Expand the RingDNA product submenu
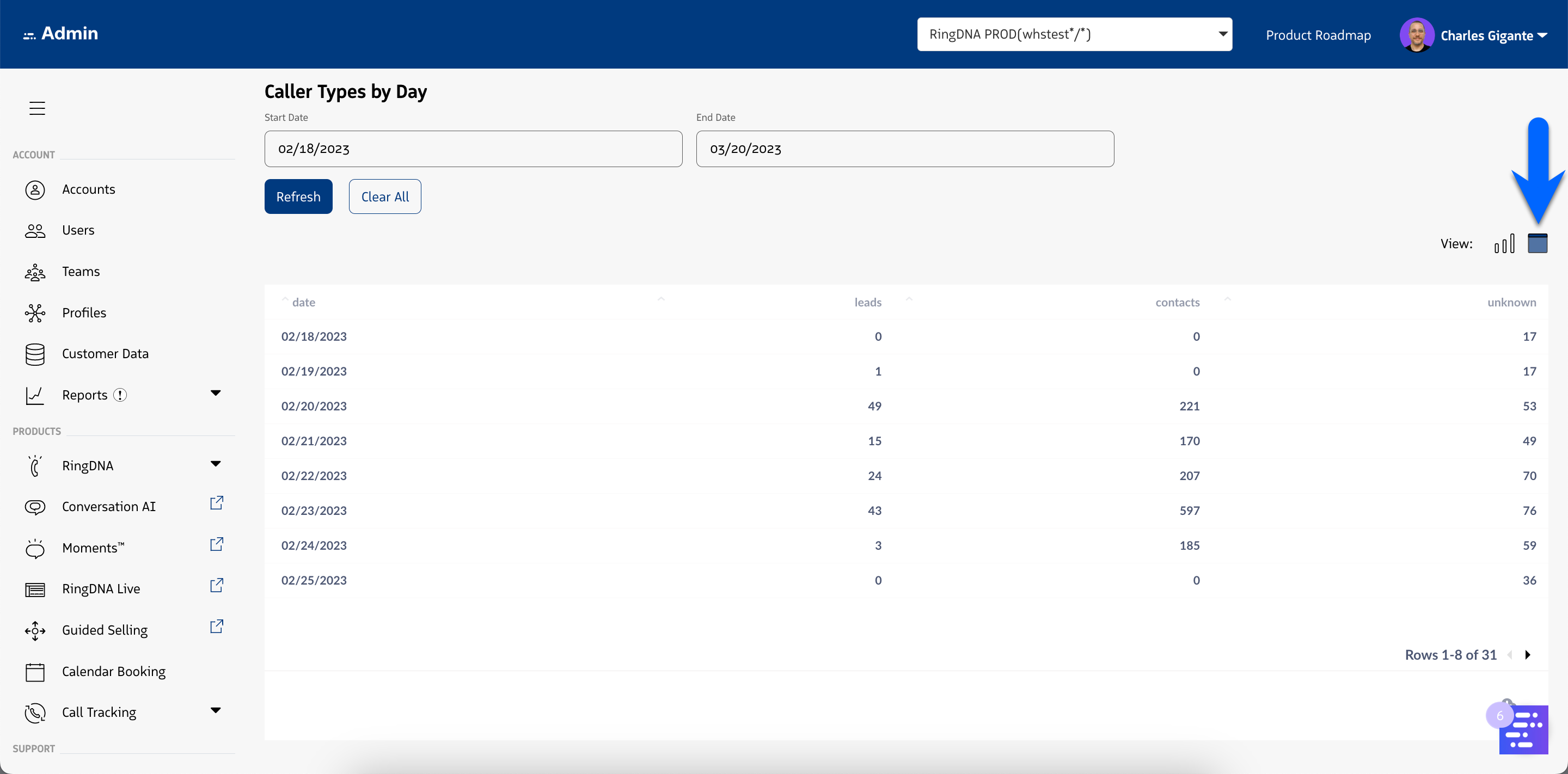1568x774 pixels. coord(216,464)
